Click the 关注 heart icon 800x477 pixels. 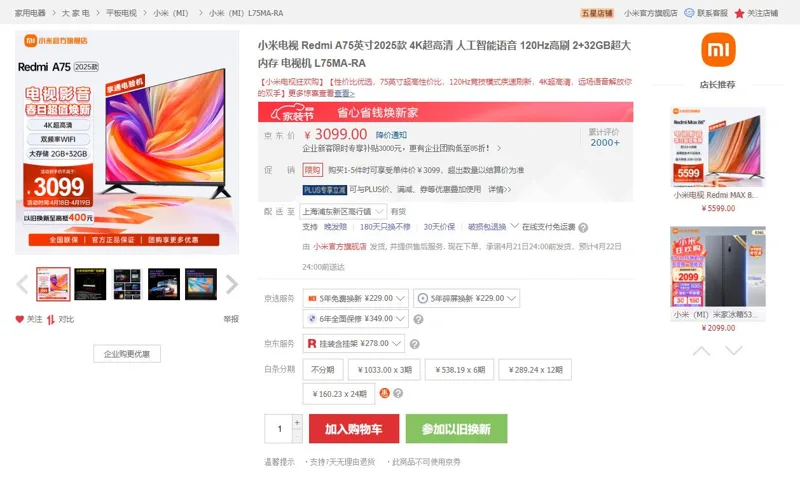click(19, 319)
